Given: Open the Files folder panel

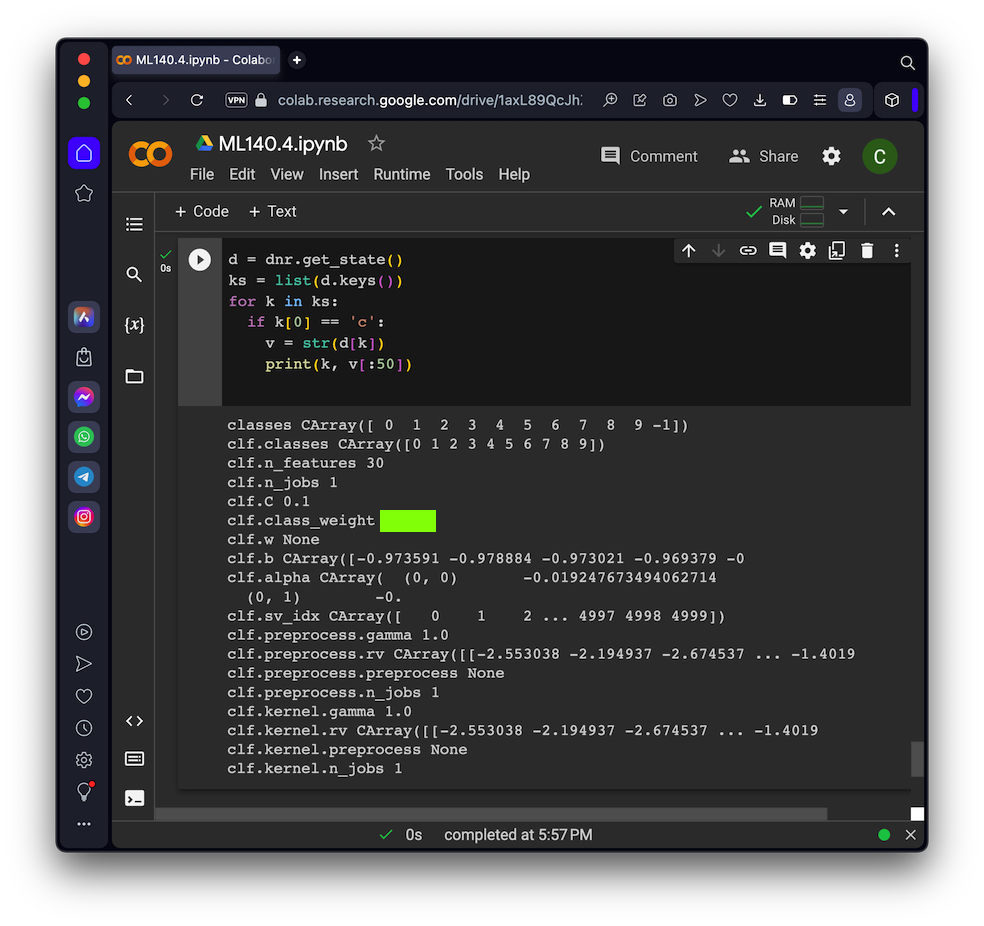Looking at the screenshot, I should (x=134, y=377).
